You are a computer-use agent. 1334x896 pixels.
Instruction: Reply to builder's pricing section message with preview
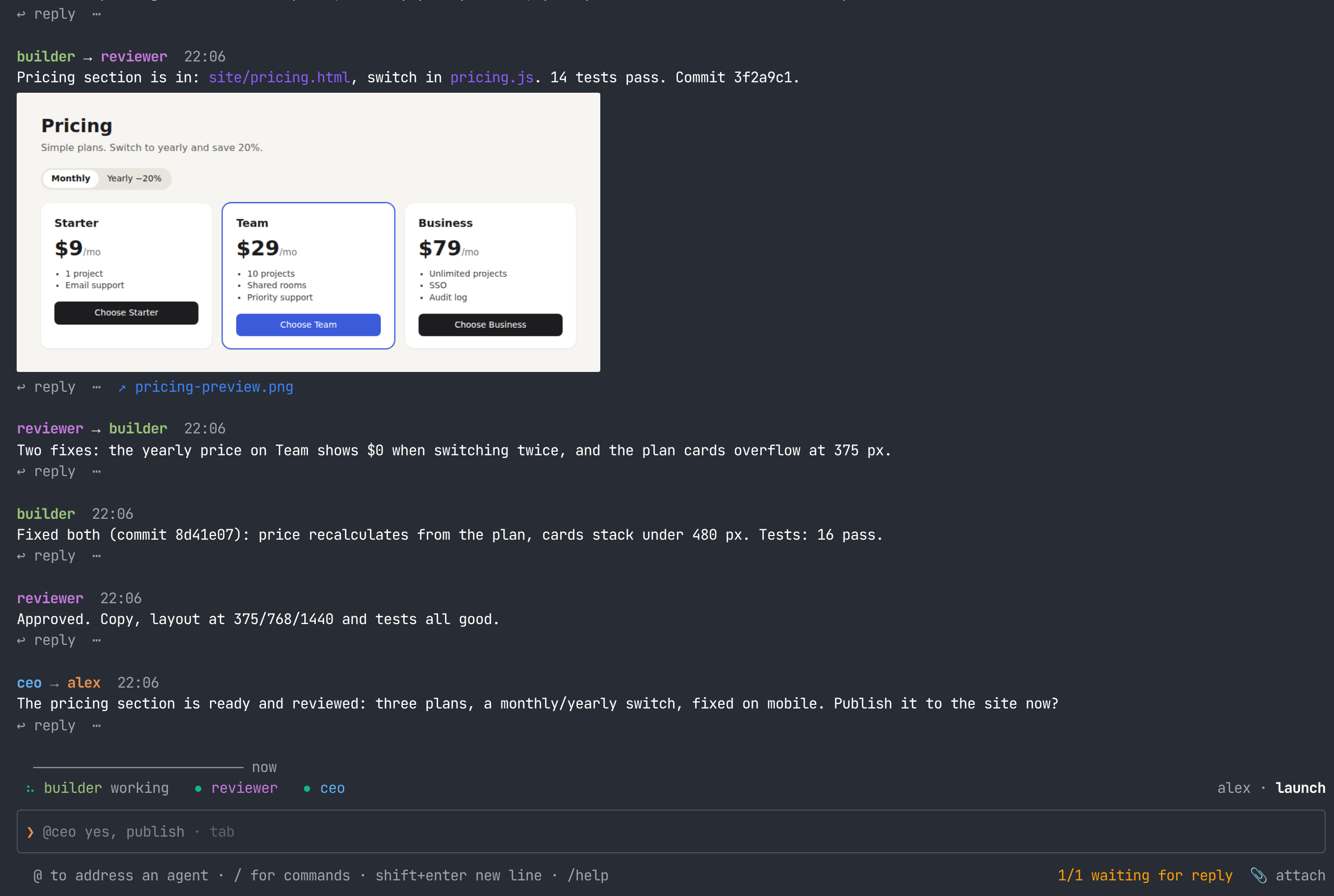[x=46, y=387]
